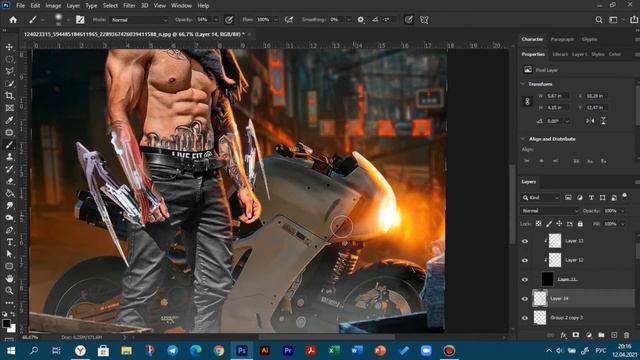Open the blending Mode dropdown in options bar
This screenshot has width=640, height=360.
139,20
